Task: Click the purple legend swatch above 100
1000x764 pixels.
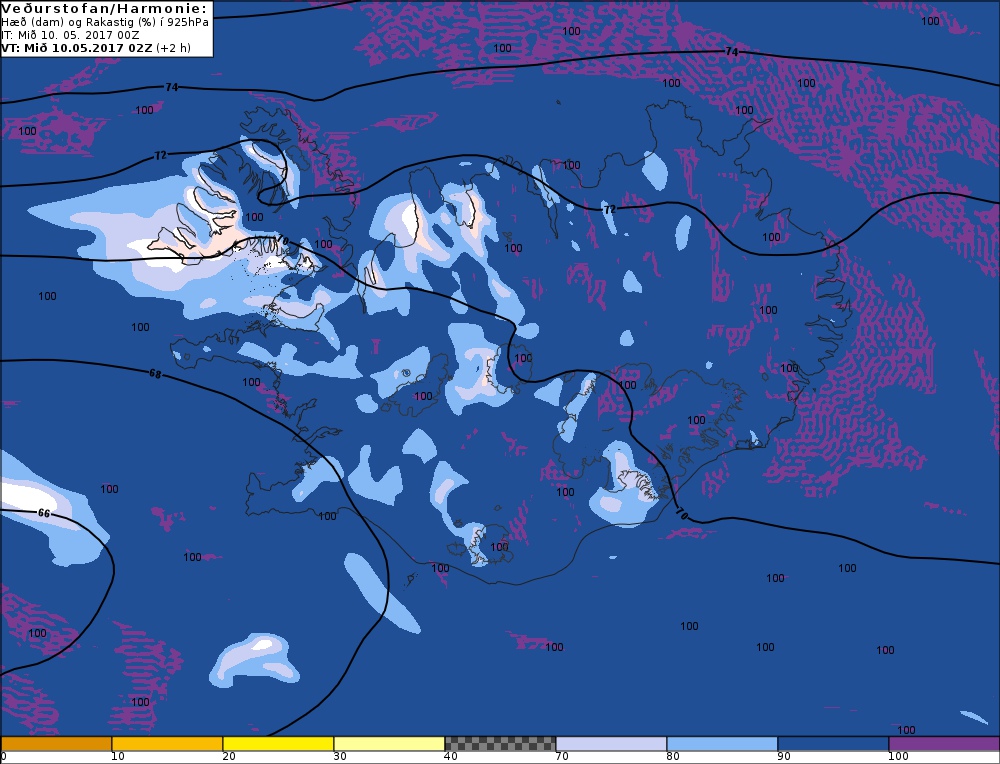Action: [x=944, y=744]
